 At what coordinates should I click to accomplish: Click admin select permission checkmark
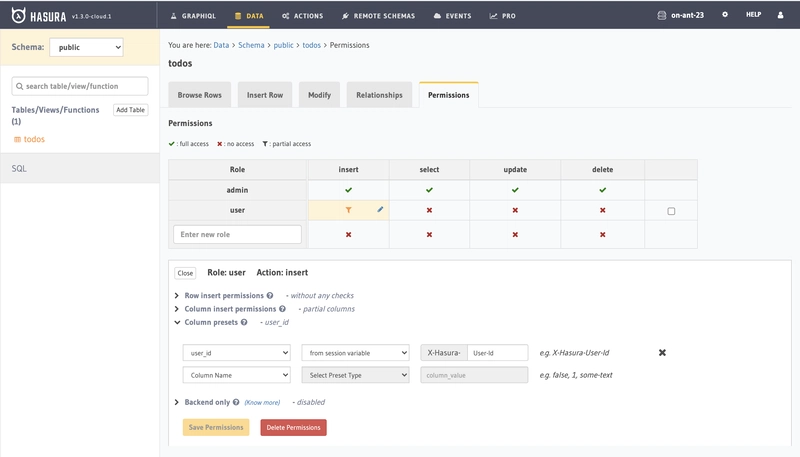429,190
